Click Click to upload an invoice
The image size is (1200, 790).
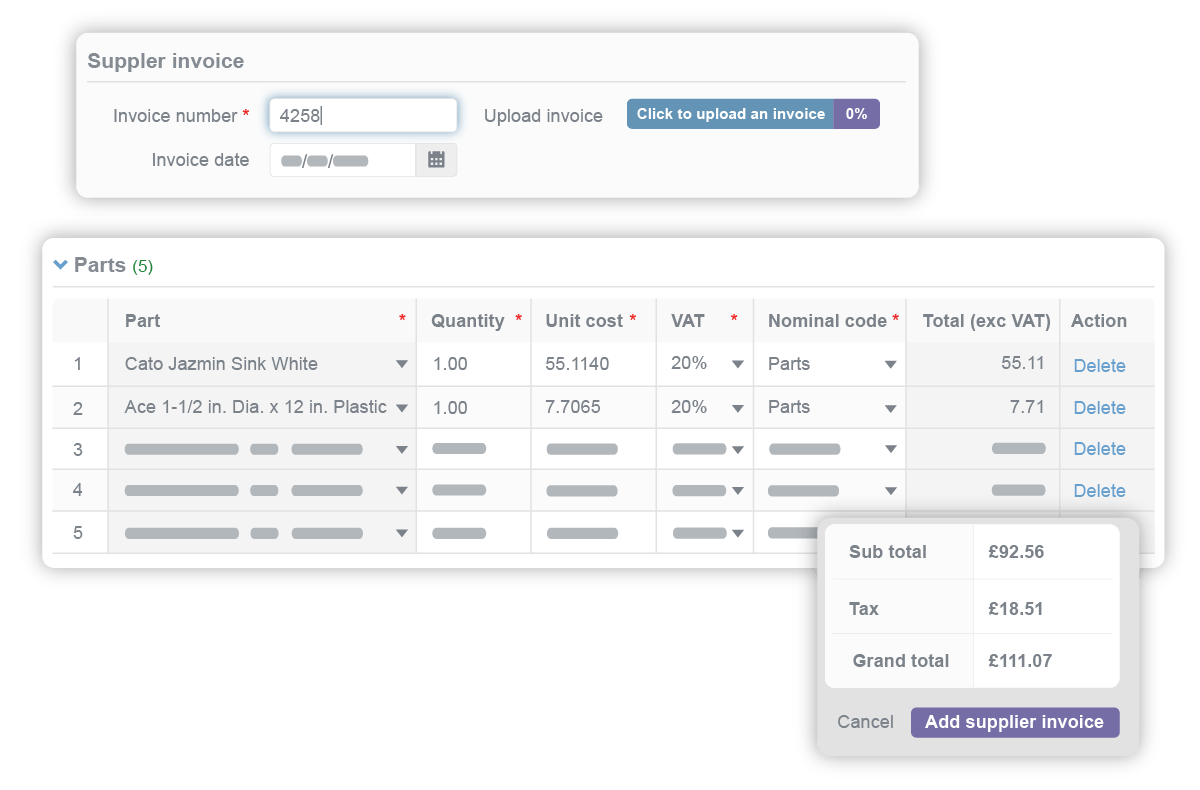(x=730, y=114)
